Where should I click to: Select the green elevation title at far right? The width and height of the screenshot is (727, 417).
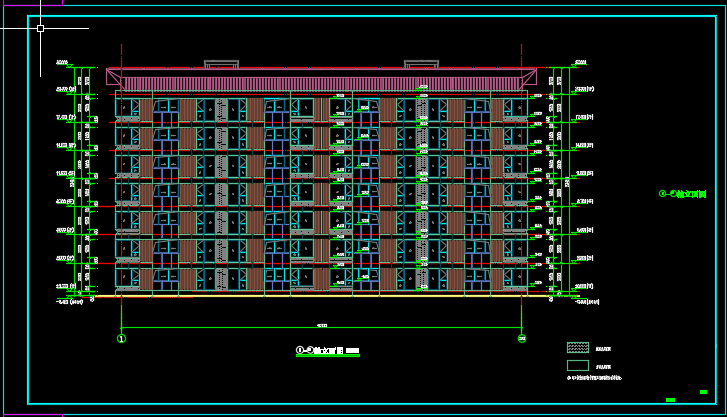coord(682,194)
